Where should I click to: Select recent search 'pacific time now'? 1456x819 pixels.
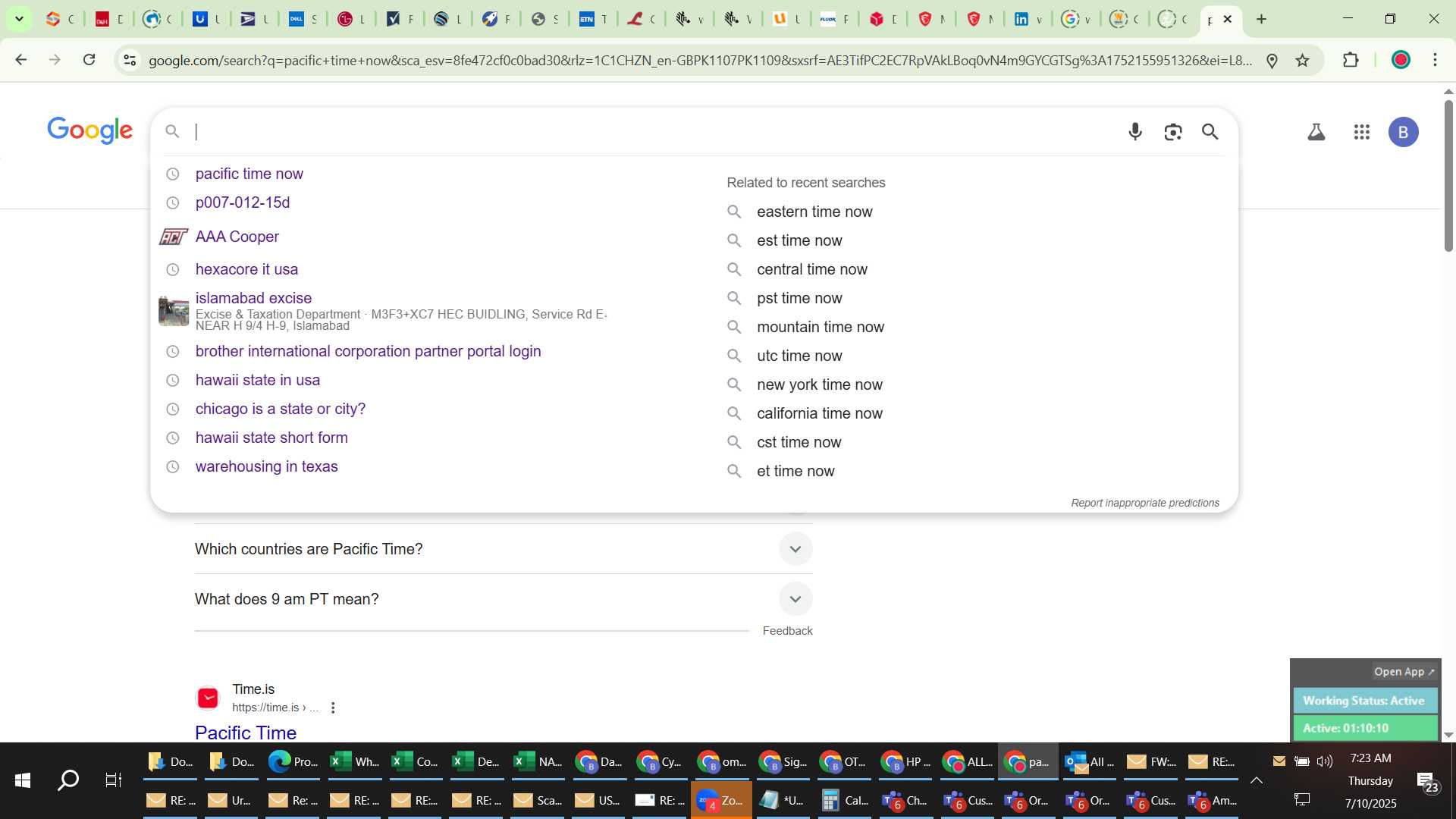249,174
